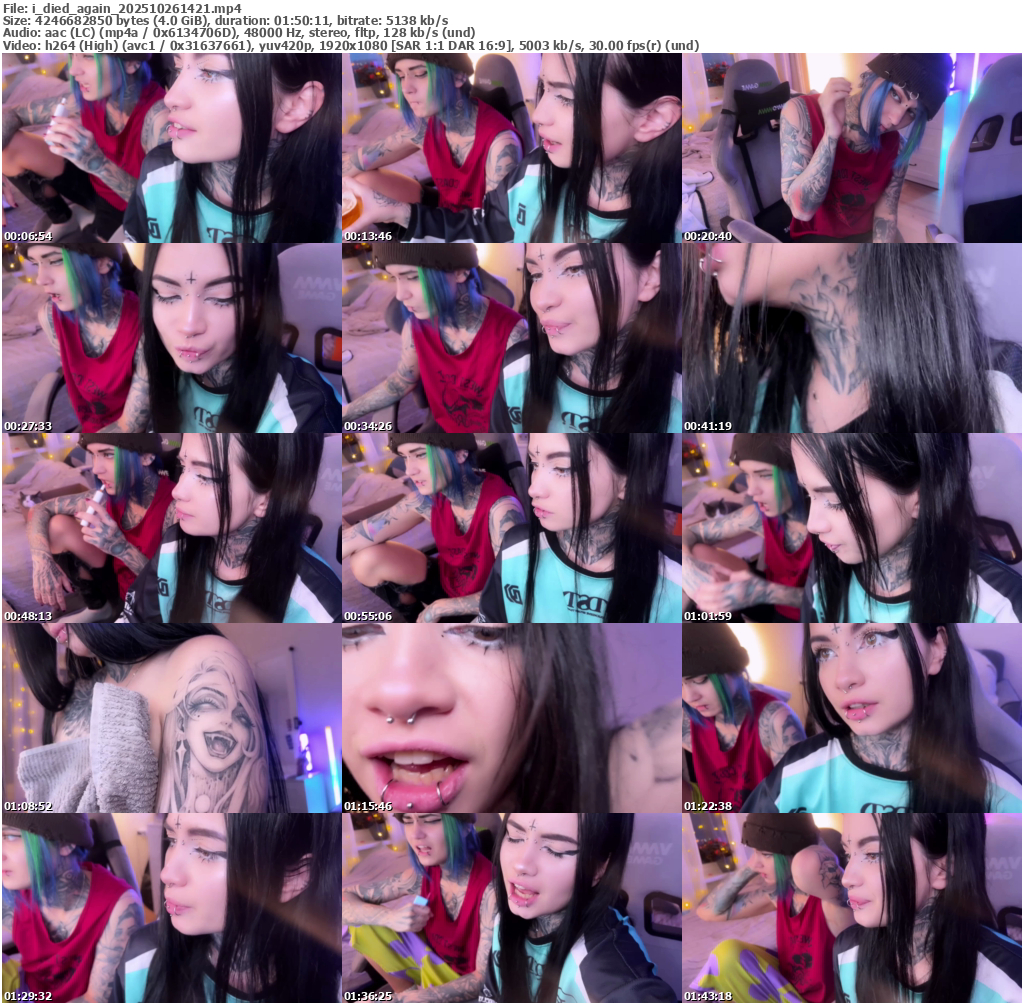The image size is (1024, 1003).
Task: Click the file name i_died_again_202510261421.mp4
Action: [136, 8]
